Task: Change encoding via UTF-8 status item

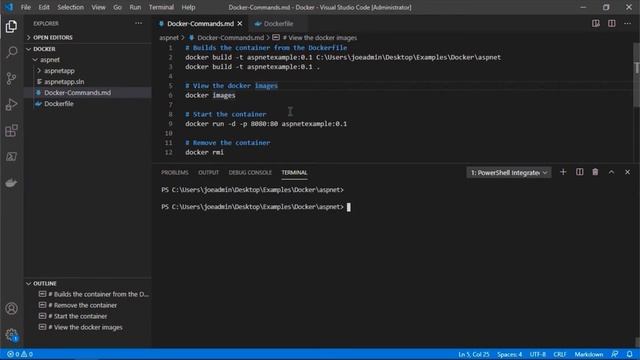Action: tap(538, 354)
